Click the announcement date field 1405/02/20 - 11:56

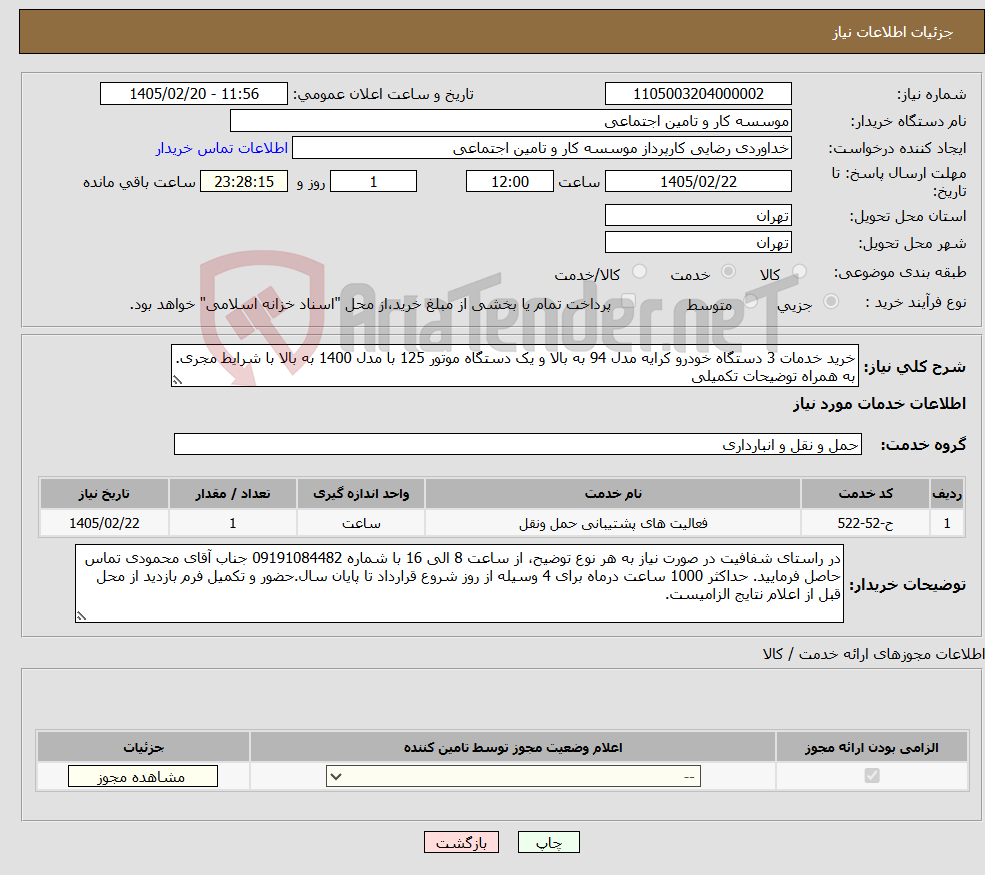click(x=193, y=94)
